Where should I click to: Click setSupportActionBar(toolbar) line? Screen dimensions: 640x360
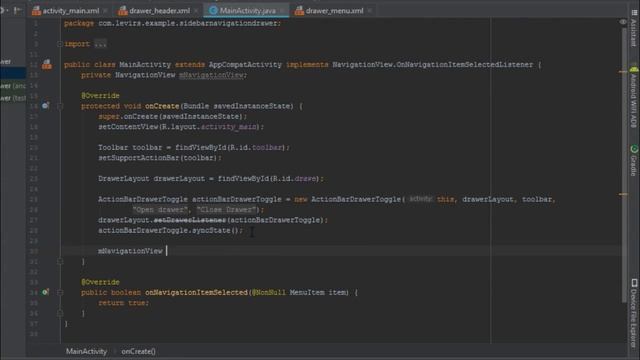pyautogui.click(x=160, y=158)
